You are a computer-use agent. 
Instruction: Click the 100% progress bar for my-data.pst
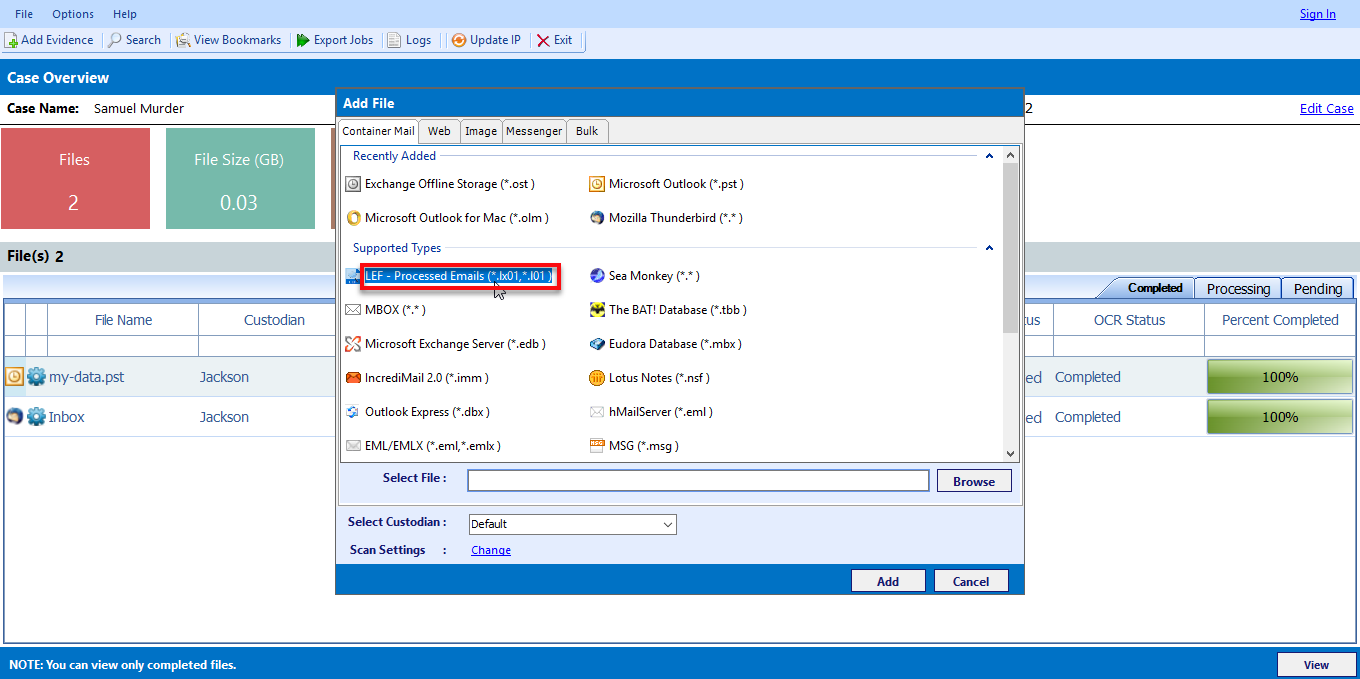coord(1279,377)
